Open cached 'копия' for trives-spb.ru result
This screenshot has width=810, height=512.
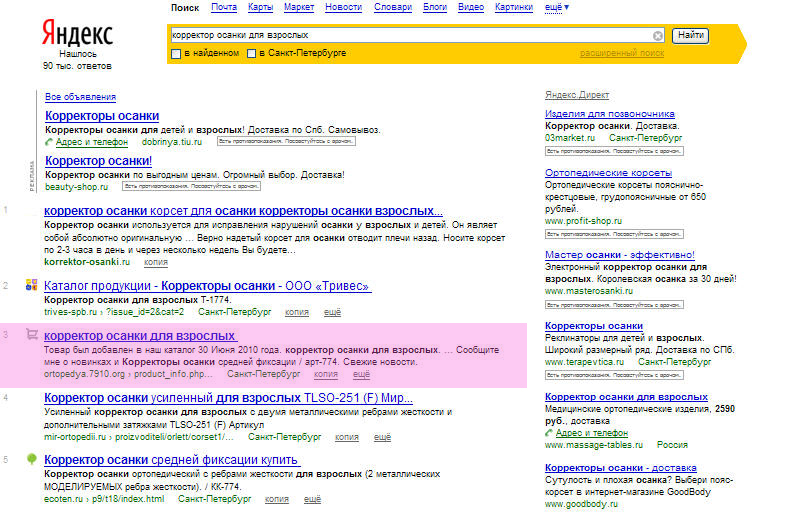click(297, 312)
